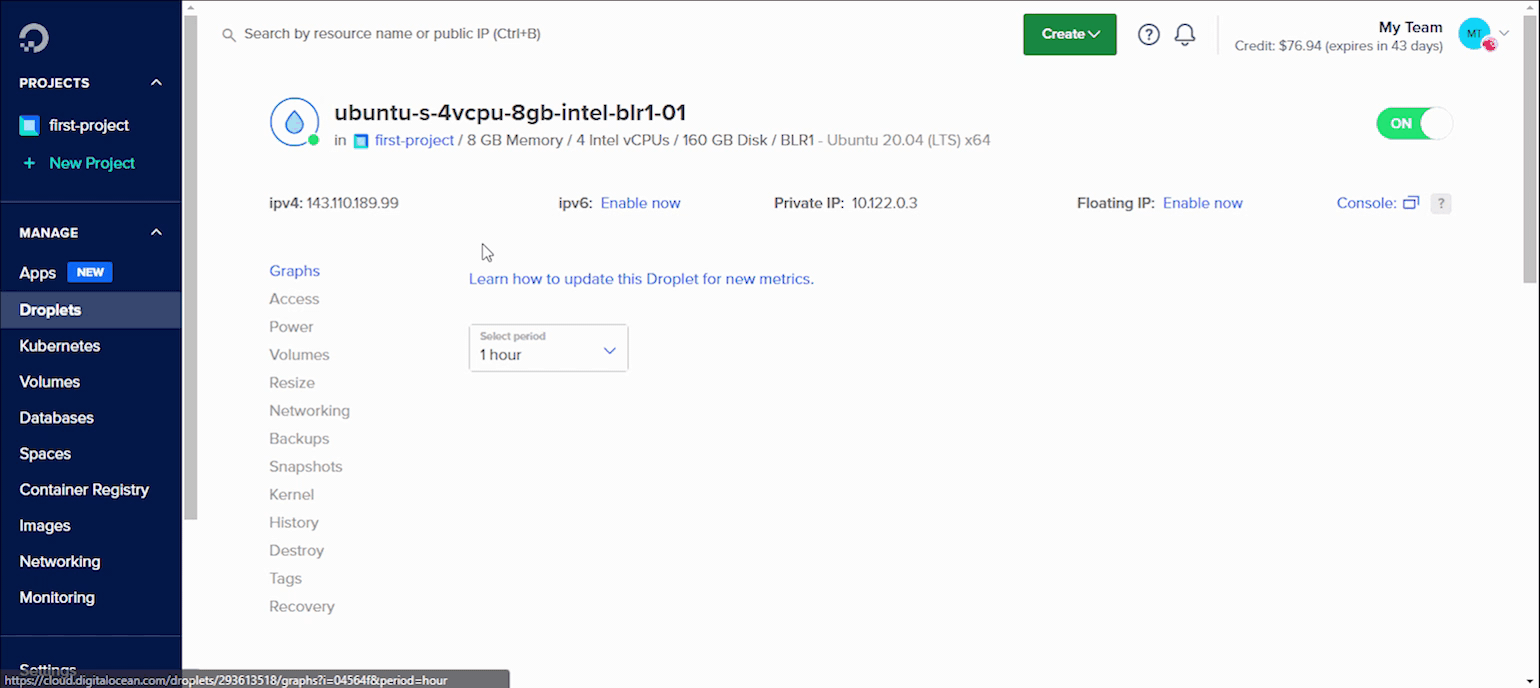Click first-project breadcrumb link
The width and height of the screenshot is (1540, 688).
click(414, 141)
